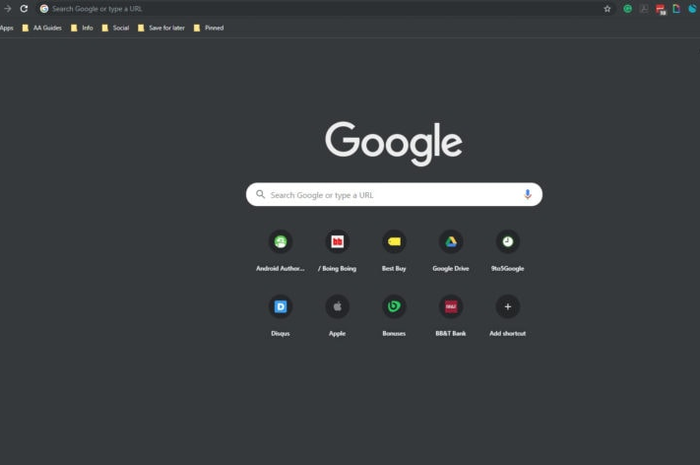Open the blue circular extension icon

click(692, 8)
